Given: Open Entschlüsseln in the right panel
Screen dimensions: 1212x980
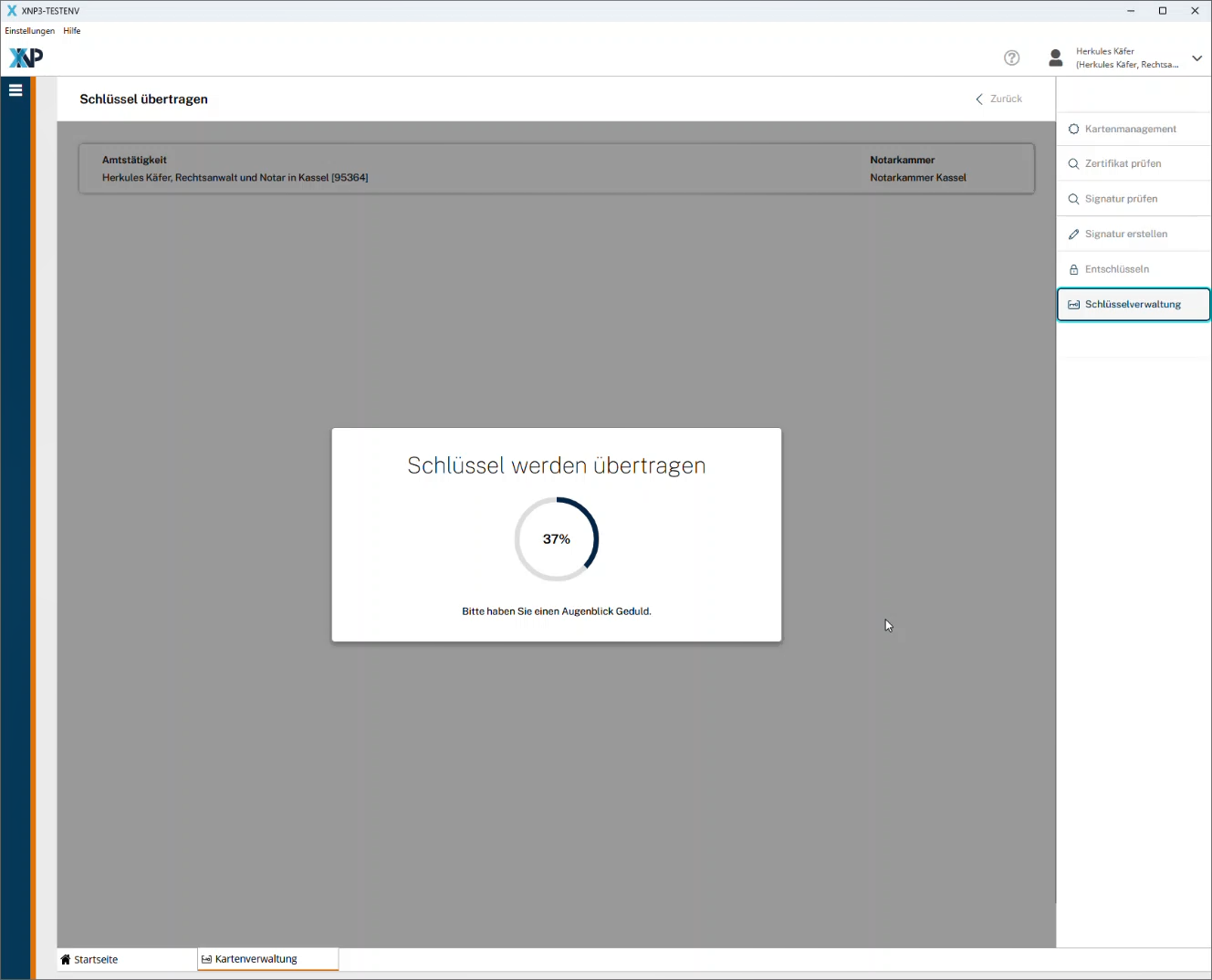Looking at the screenshot, I should tap(1134, 269).
